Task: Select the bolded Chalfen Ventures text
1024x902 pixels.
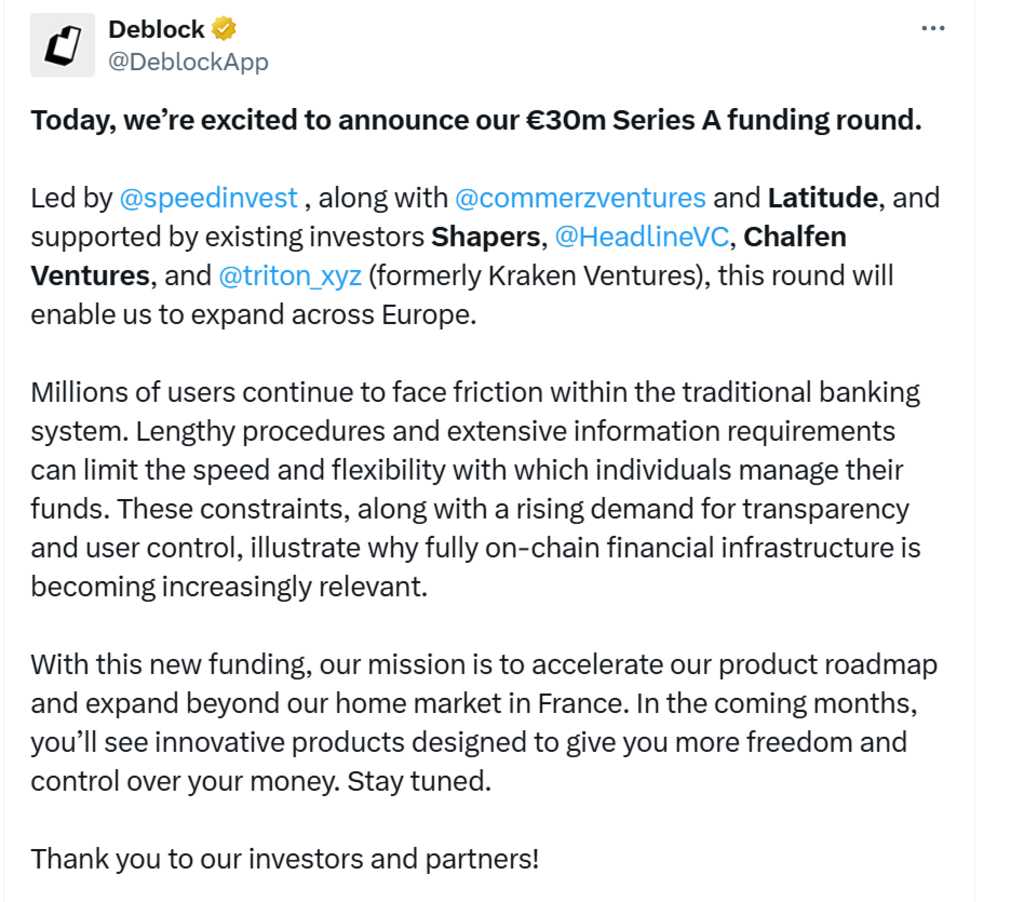Action: tap(797, 236)
